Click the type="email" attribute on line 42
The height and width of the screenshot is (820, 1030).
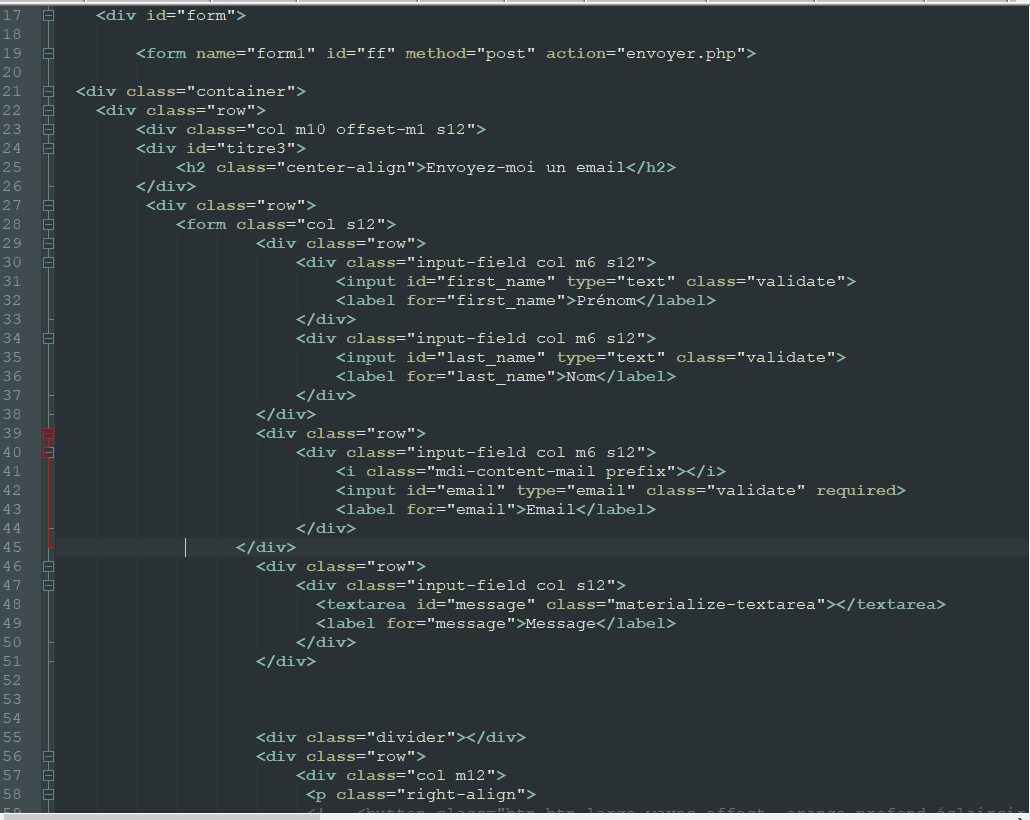(576, 491)
